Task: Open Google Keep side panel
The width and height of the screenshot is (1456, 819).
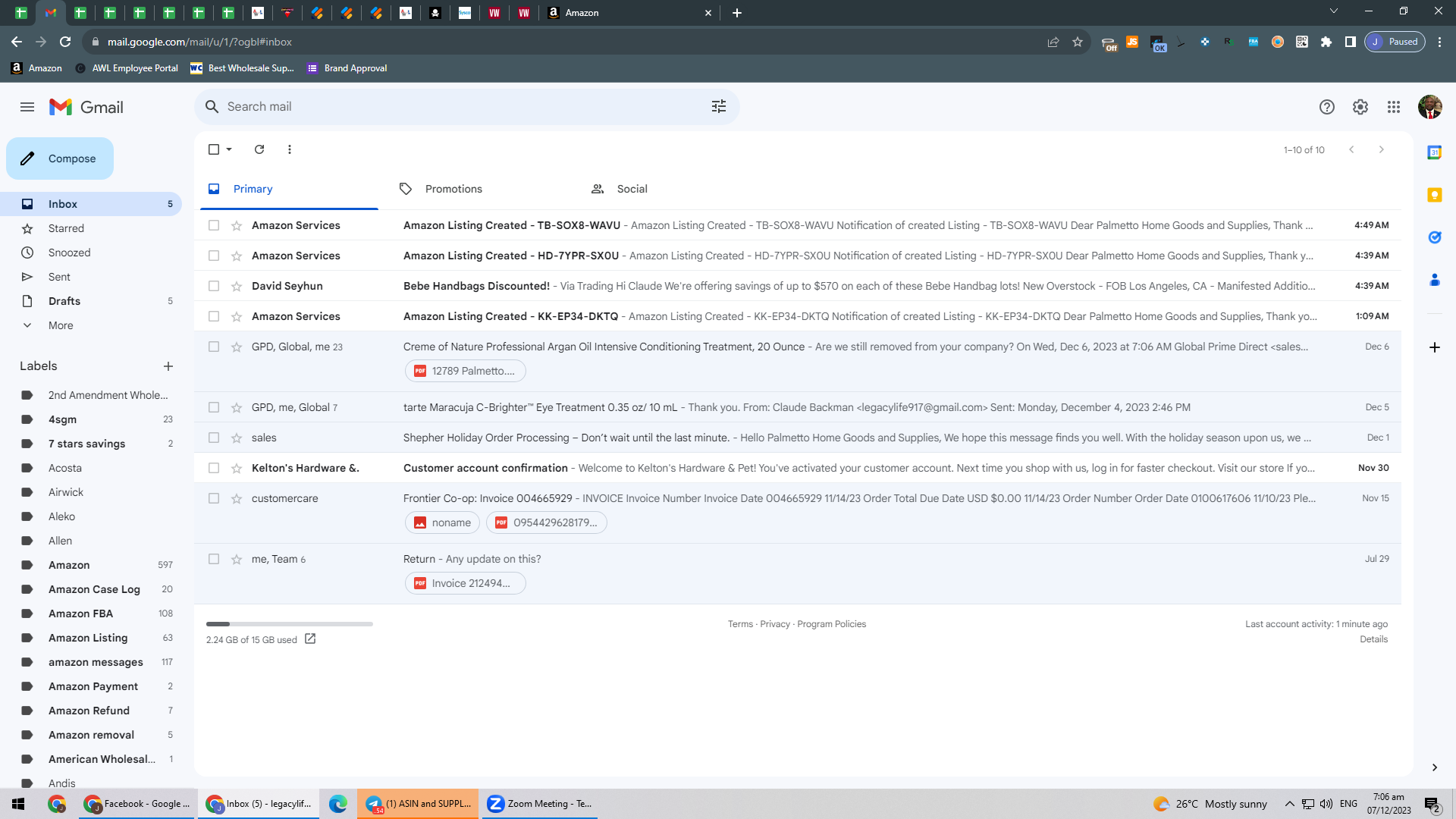Action: 1435,195
